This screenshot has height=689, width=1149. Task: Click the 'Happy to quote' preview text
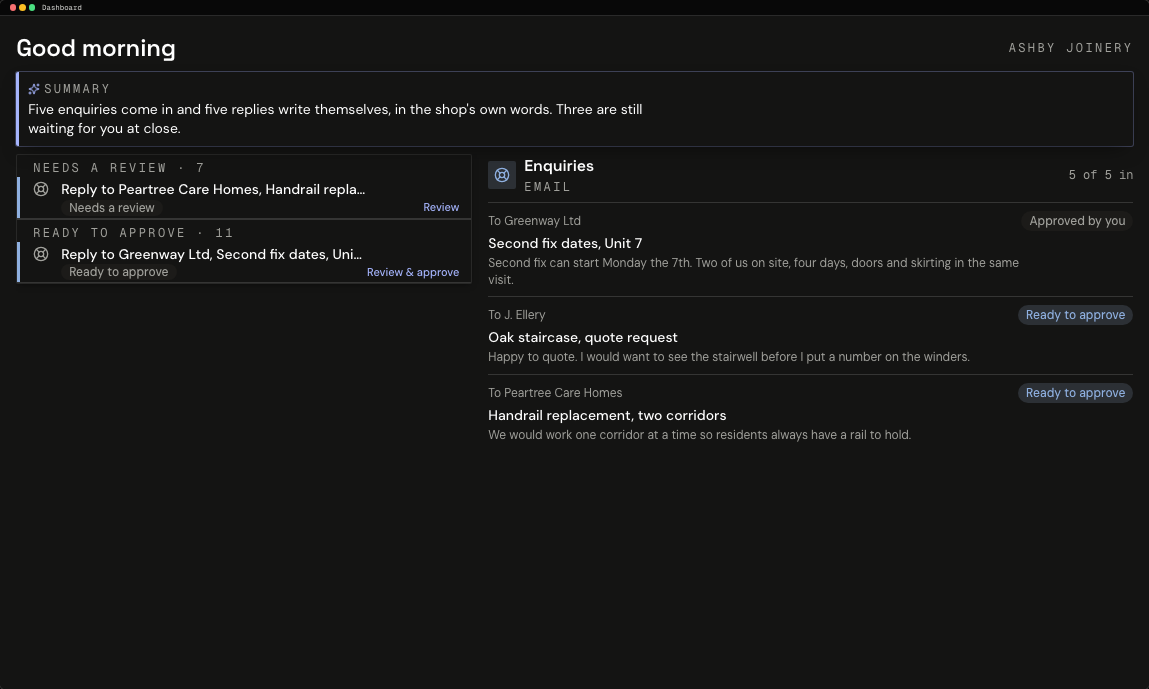pyautogui.click(x=728, y=357)
